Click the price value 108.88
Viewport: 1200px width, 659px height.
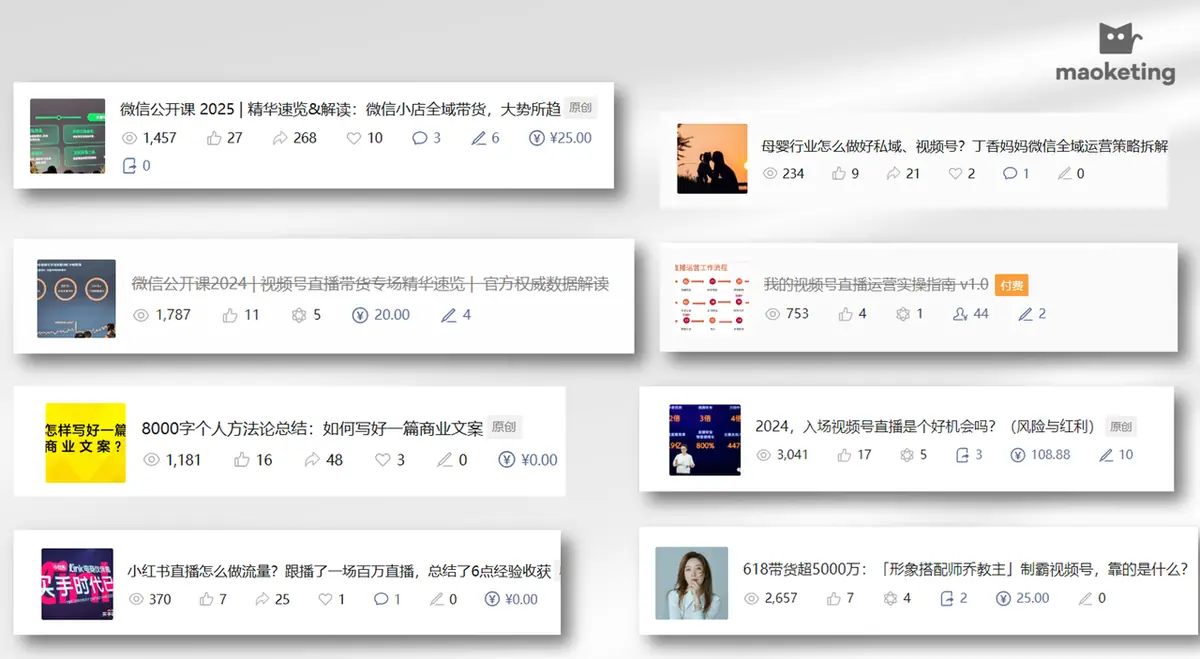[x=1051, y=455]
